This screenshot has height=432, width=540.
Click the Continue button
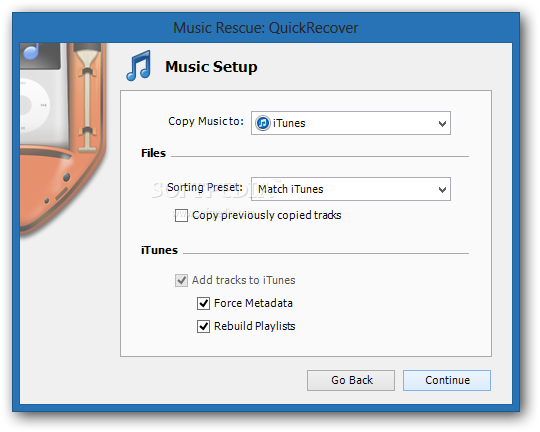click(447, 380)
